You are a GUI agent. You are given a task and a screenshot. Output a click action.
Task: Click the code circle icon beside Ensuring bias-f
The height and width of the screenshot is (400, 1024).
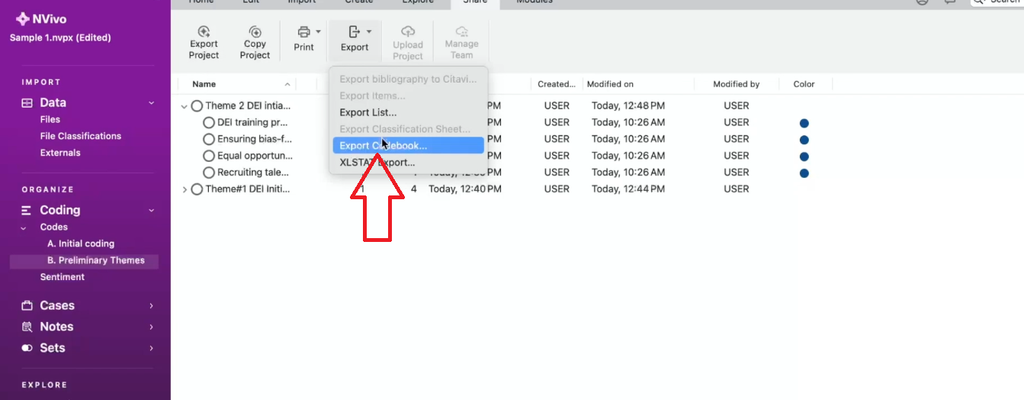pos(209,139)
